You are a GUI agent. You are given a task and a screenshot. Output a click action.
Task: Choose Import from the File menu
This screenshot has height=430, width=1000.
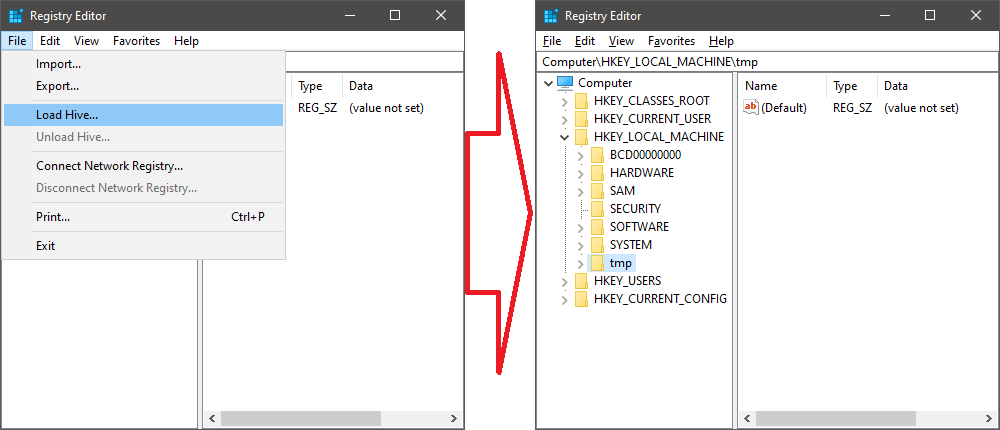[143, 64]
